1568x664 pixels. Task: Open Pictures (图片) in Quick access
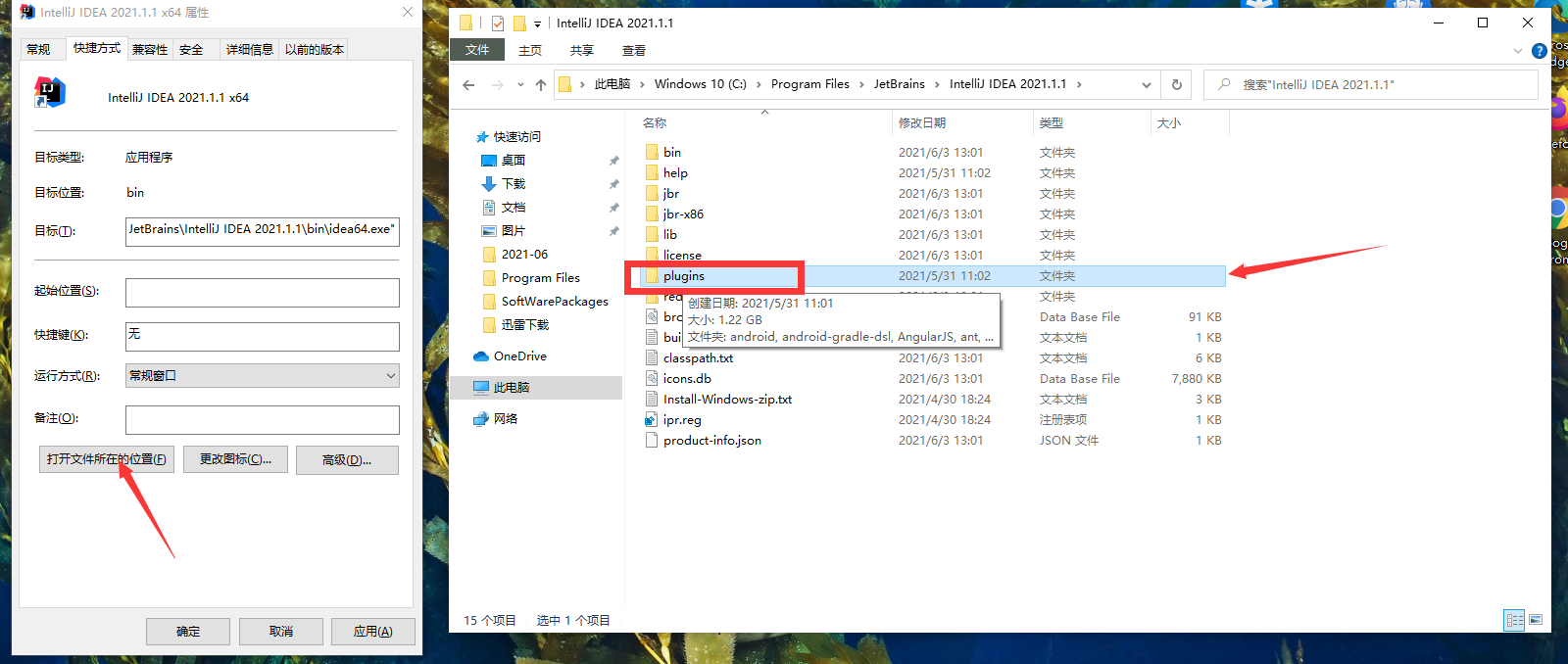pos(504,231)
